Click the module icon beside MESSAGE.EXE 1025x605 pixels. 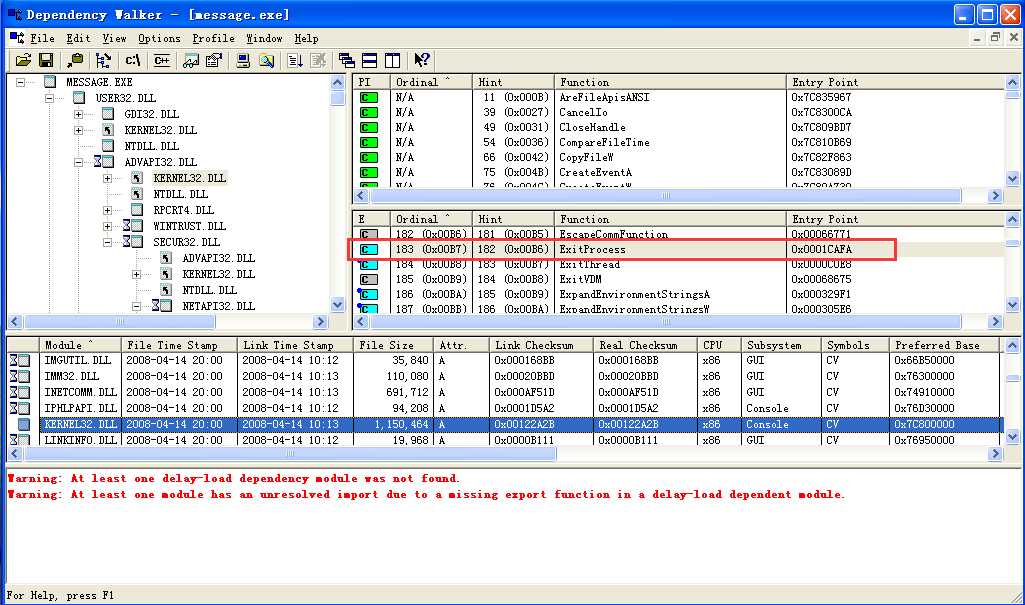click(x=50, y=82)
